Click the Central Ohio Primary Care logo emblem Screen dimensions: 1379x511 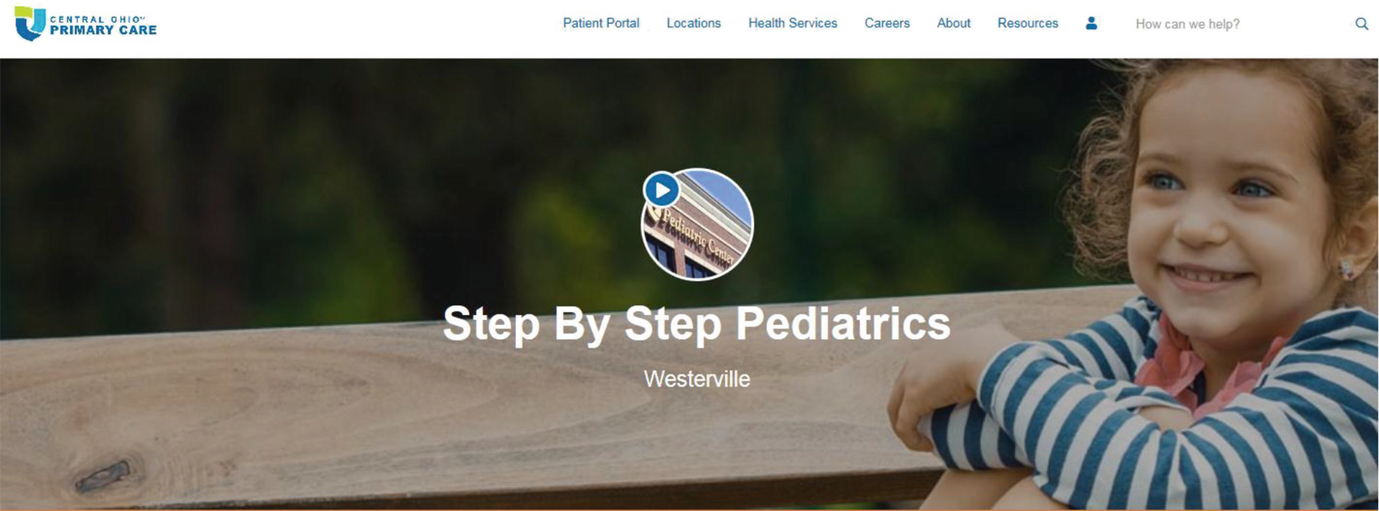click(30, 23)
